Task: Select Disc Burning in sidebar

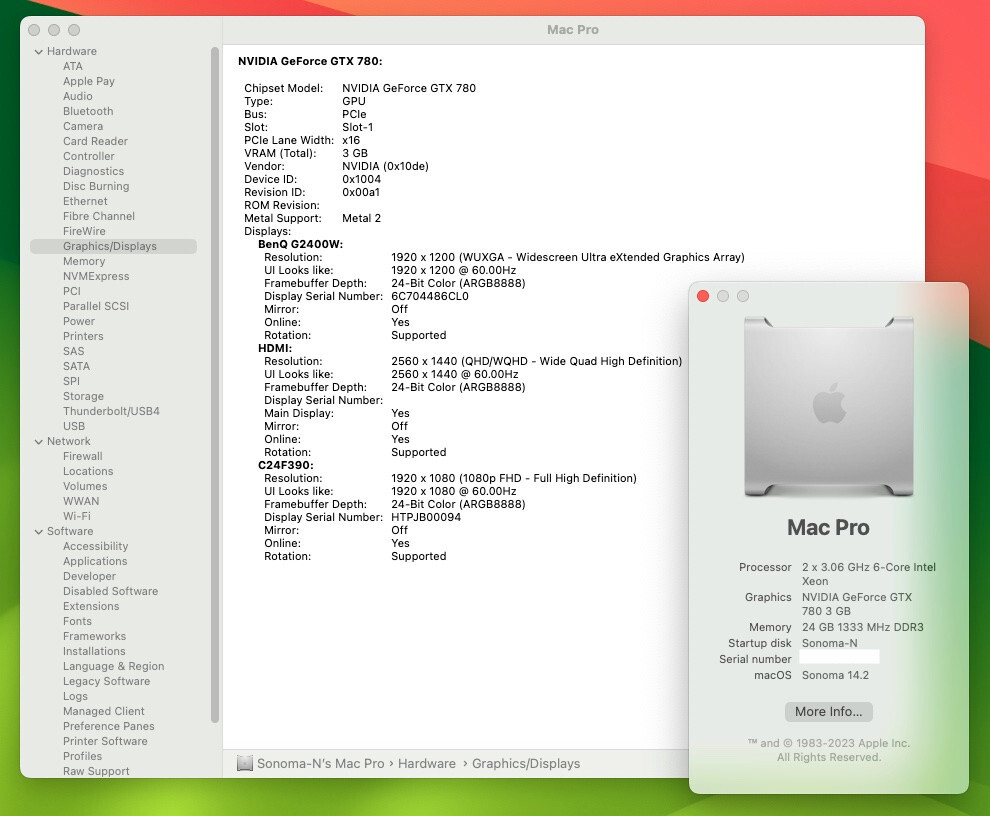Action: [96, 186]
